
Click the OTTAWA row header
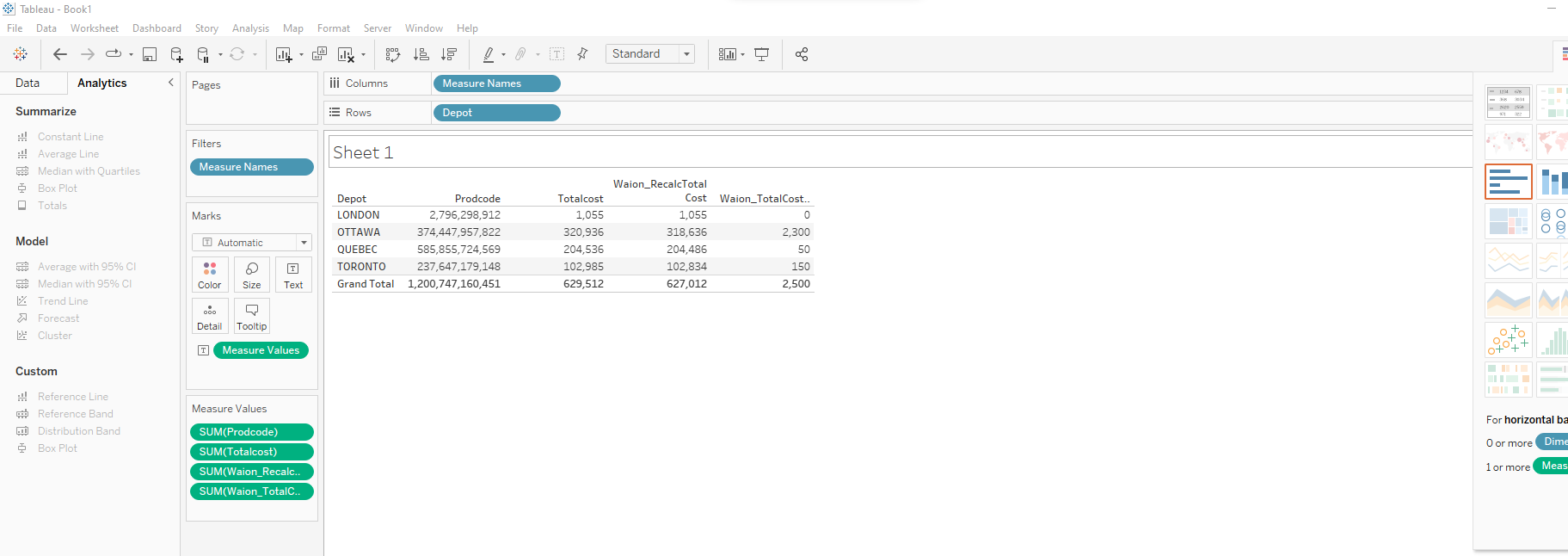[359, 232]
